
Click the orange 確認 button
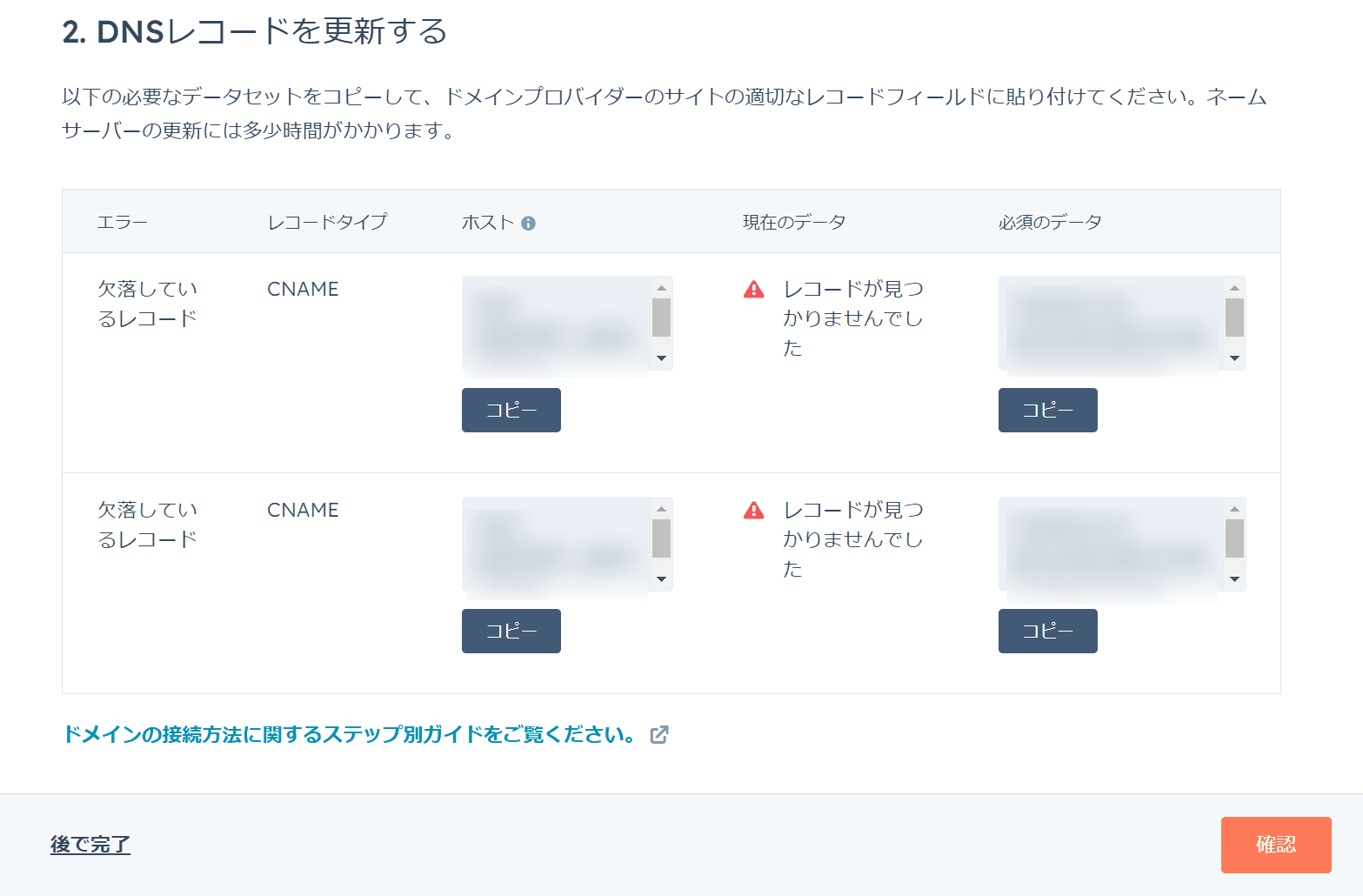1276,845
